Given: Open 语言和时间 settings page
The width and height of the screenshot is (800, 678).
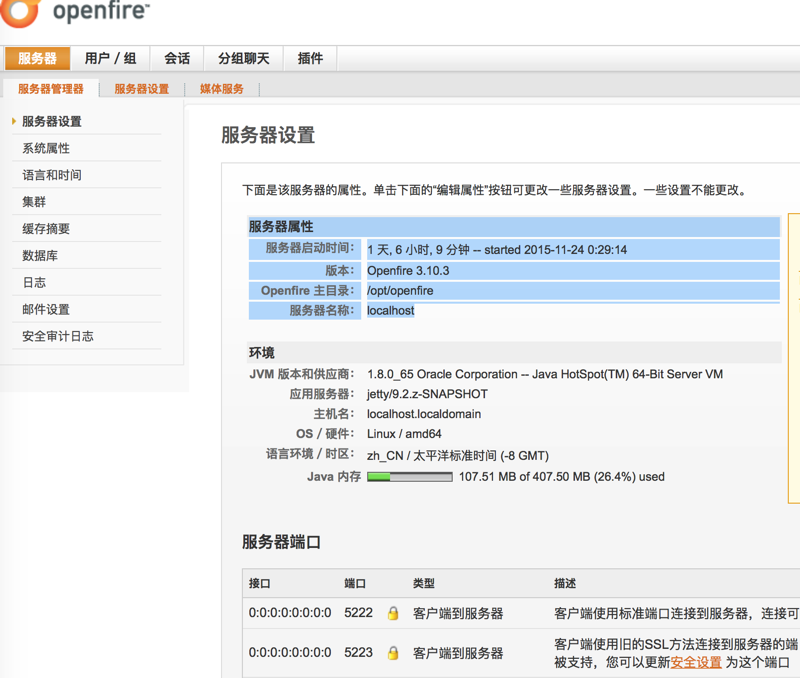Looking at the screenshot, I should 52,175.
